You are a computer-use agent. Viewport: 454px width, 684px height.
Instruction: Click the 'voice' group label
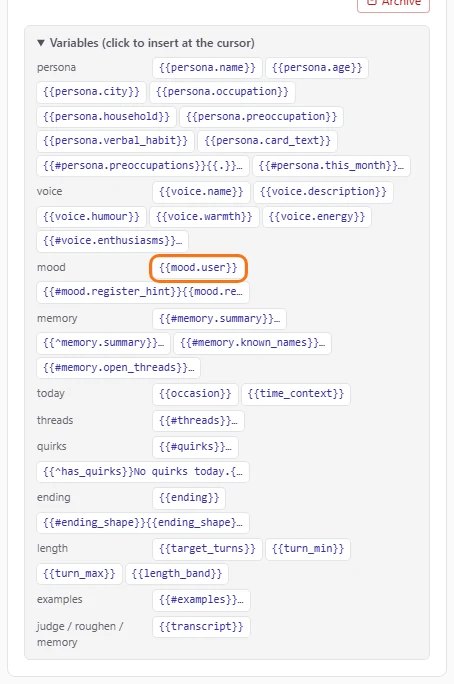click(x=49, y=192)
